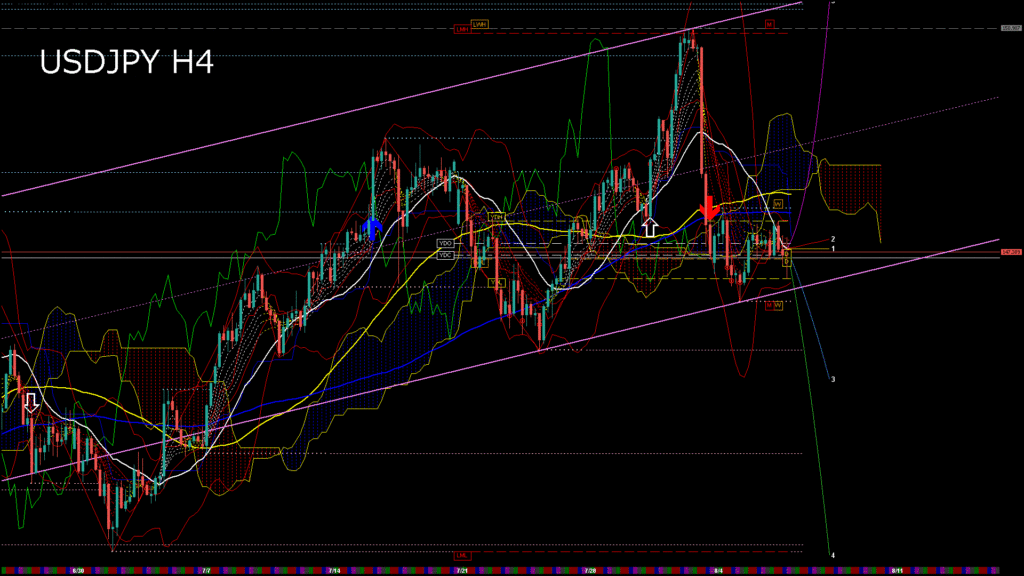Select the current price tag on right axis
This screenshot has height=576, width=1024.
coord(1010,252)
